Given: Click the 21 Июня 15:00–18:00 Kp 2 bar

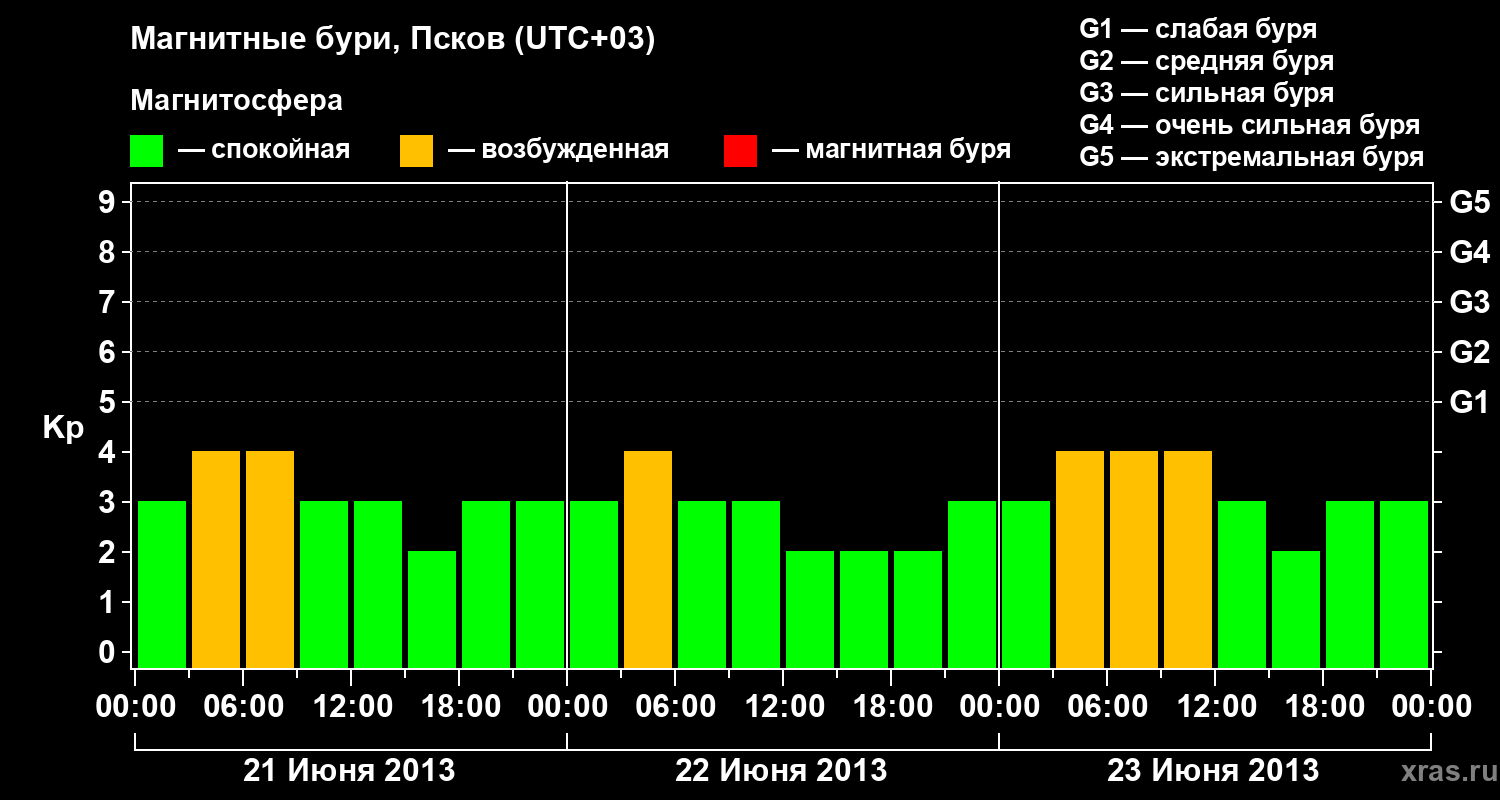Looking at the screenshot, I should click(432, 609).
